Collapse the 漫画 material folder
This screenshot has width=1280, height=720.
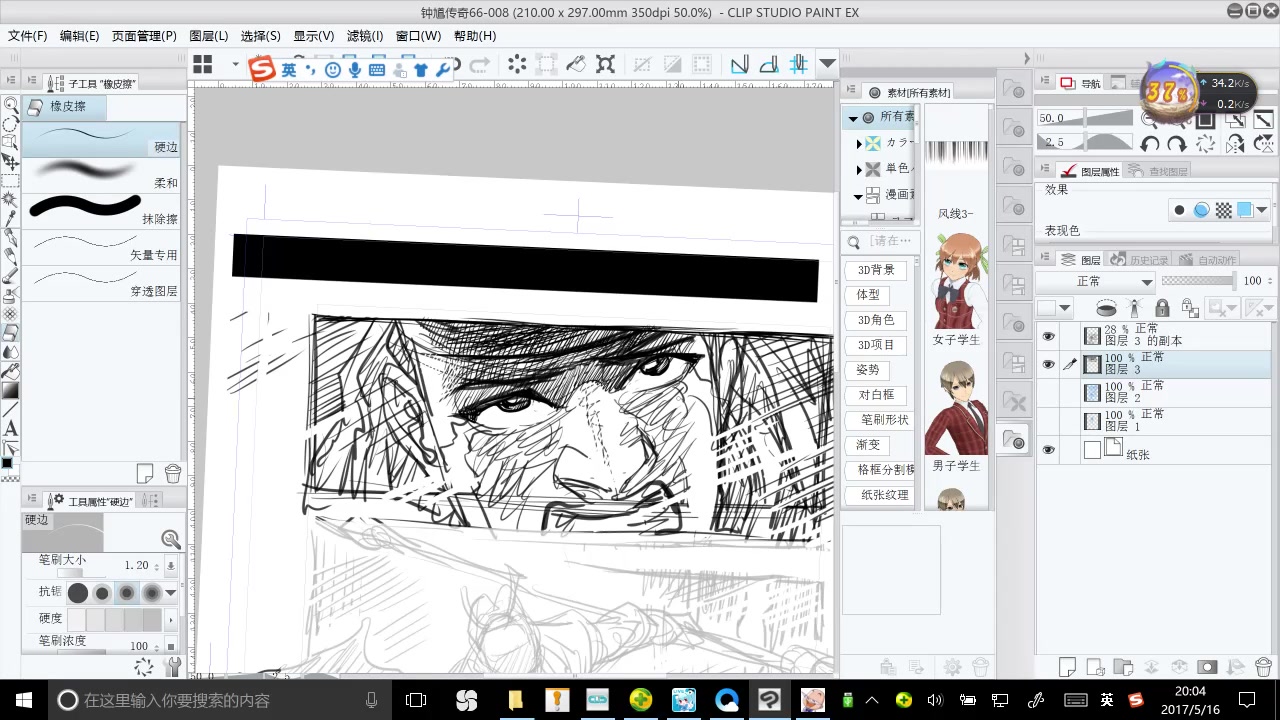click(x=858, y=196)
